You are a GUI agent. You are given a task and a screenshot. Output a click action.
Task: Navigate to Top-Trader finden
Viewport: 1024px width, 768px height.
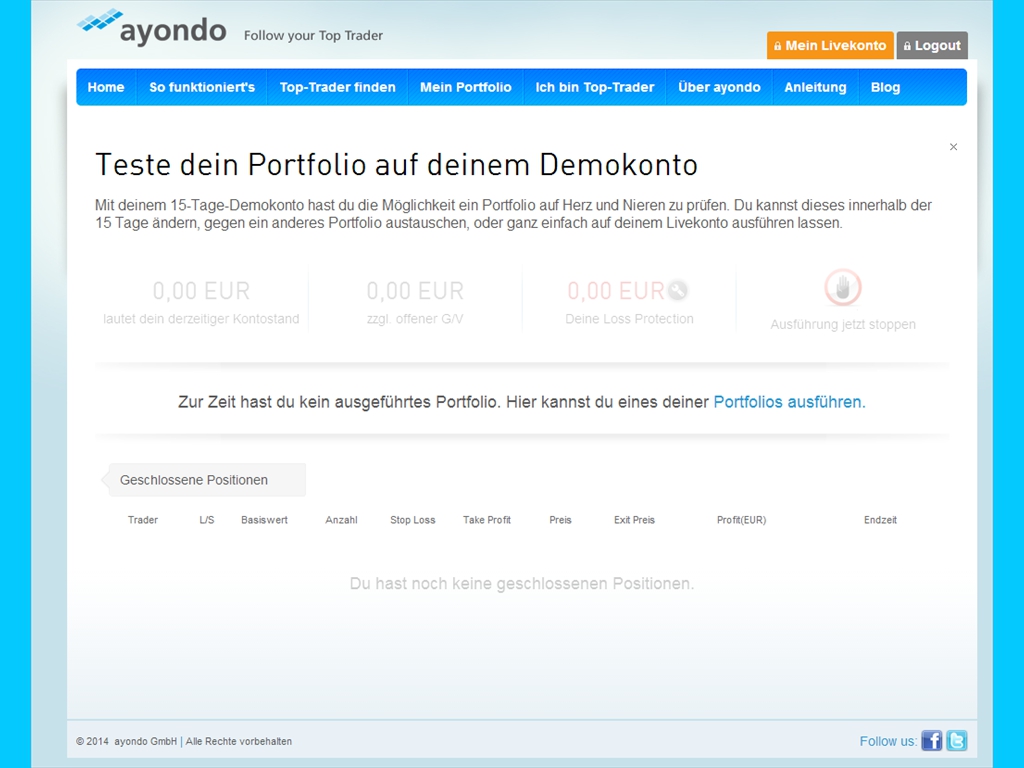point(337,87)
